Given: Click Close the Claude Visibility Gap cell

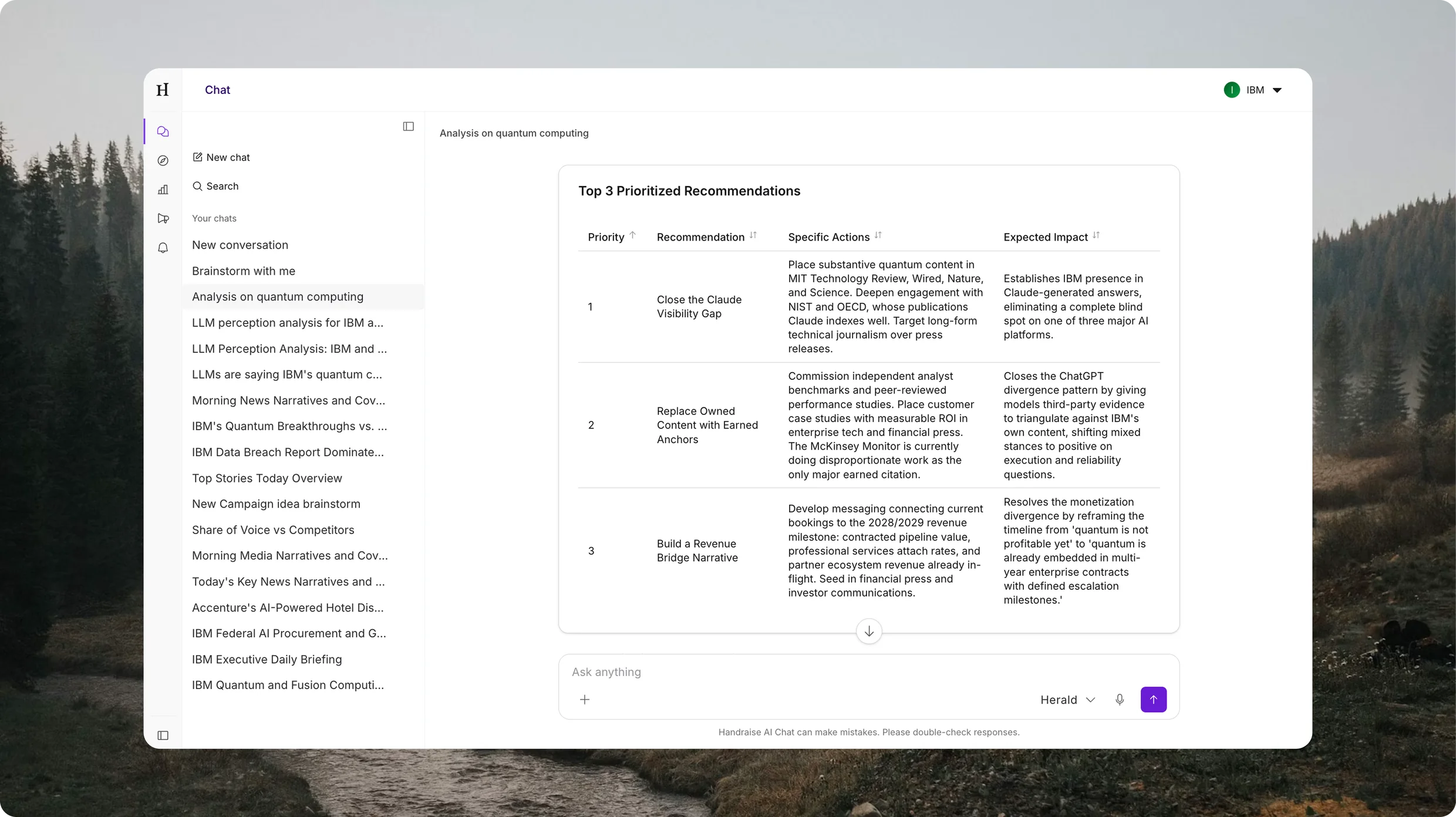Looking at the screenshot, I should point(699,306).
